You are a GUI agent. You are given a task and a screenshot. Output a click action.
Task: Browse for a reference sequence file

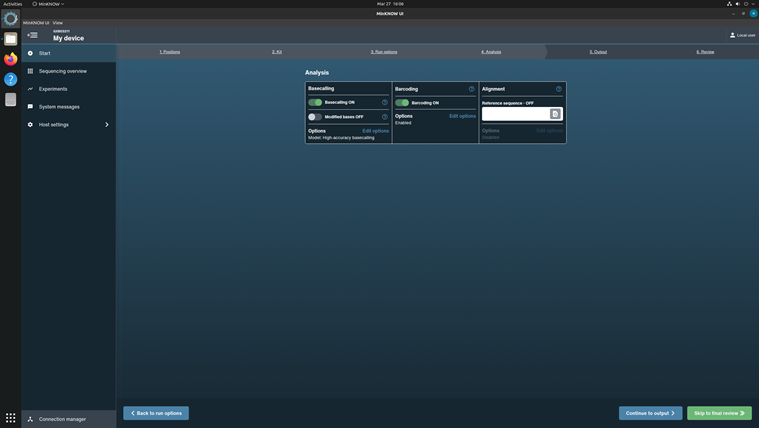tap(555, 114)
